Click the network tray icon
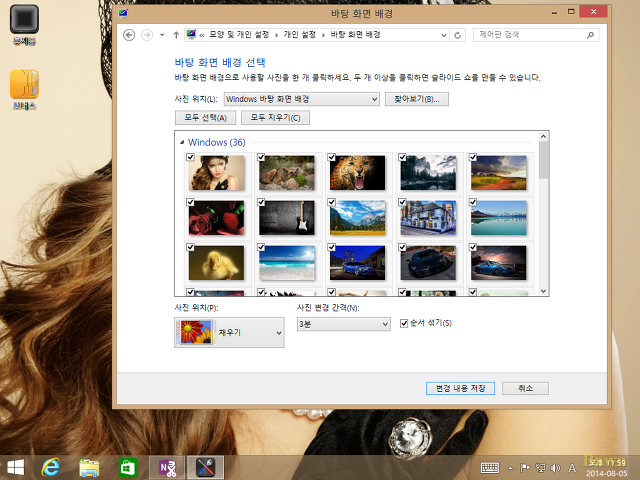Image resolution: width=640 pixels, height=480 pixels. click(x=540, y=468)
